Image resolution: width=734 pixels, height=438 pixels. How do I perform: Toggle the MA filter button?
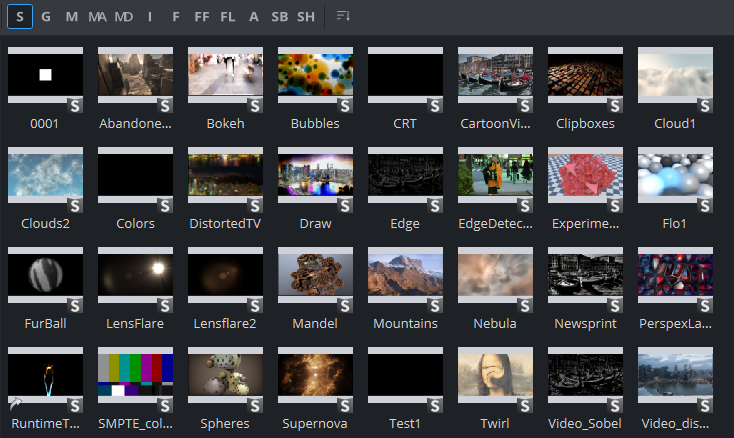(97, 16)
